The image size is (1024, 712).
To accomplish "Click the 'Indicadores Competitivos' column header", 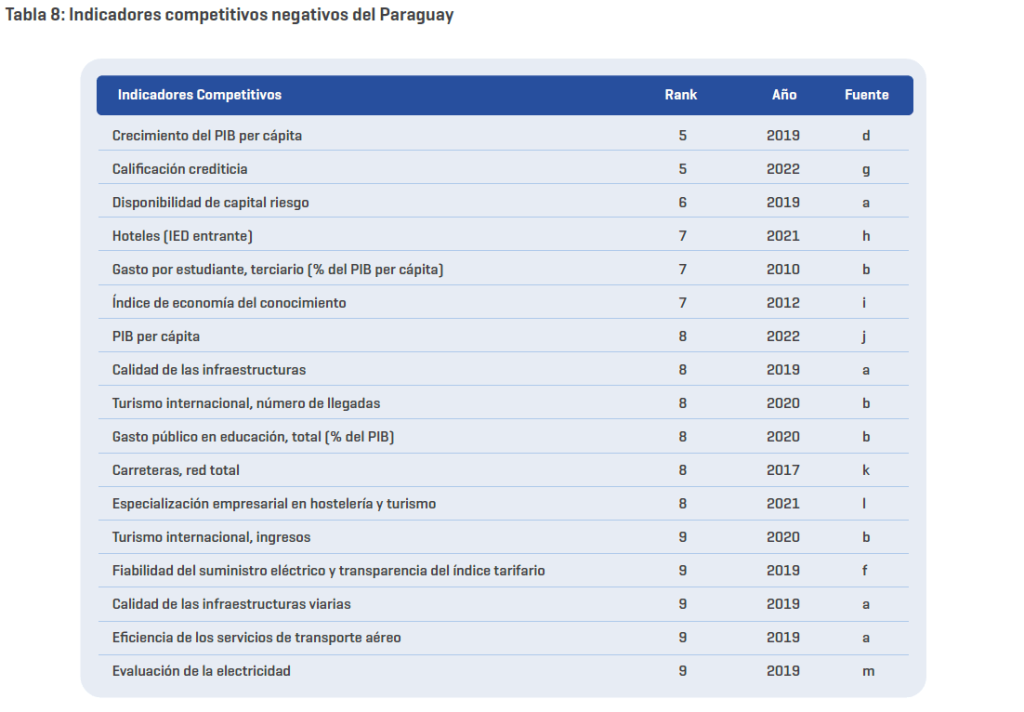I will tap(199, 95).
